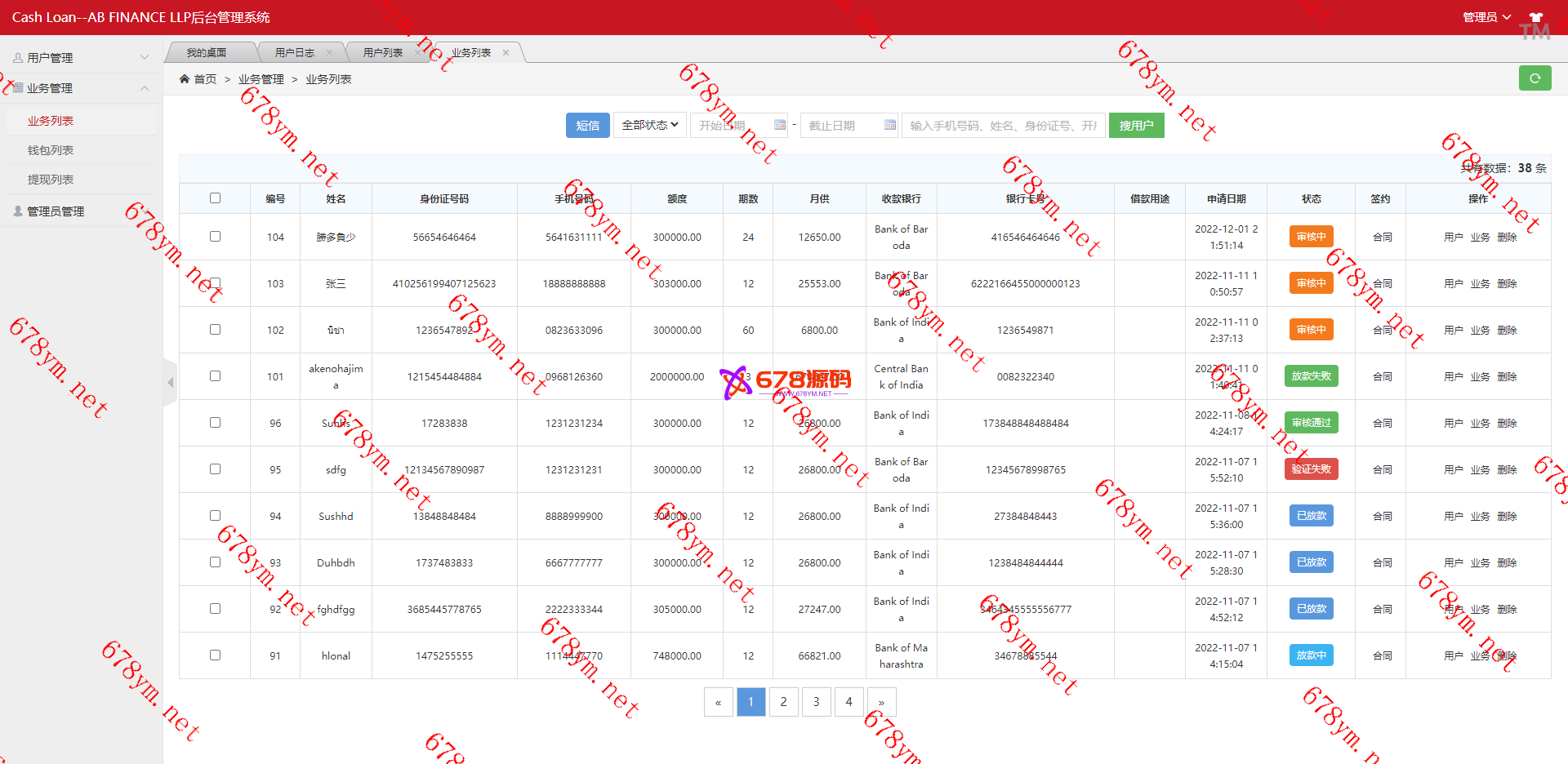Switch to the 我的桌面 tab
Image resolution: width=1568 pixels, height=764 pixels.
pyautogui.click(x=207, y=53)
